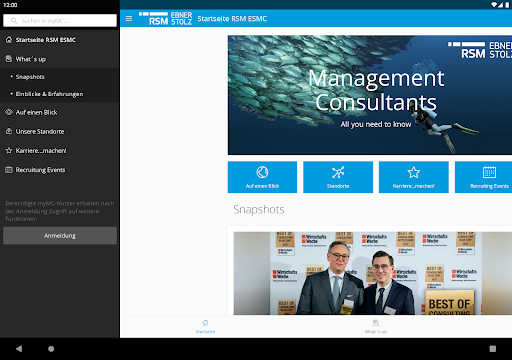Image resolution: width=512 pixels, height=360 pixels.
Task: Open 'Startseite RSM ESMC' sidebar entry
Action: point(60,40)
